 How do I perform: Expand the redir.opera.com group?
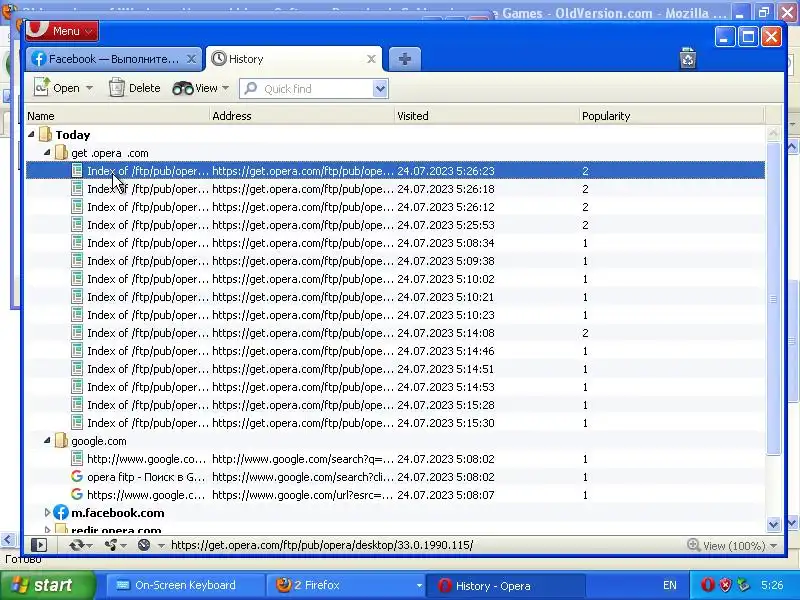pyautogui.click(x=47, y=530)
